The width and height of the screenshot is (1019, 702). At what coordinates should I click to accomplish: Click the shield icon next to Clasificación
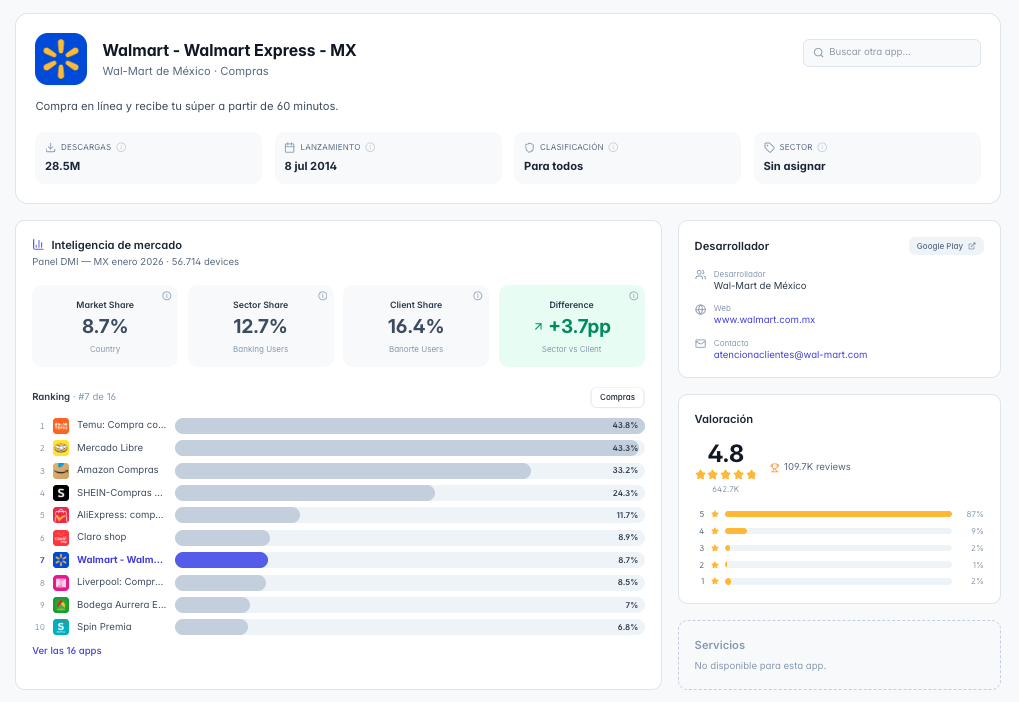click(529, 148)
